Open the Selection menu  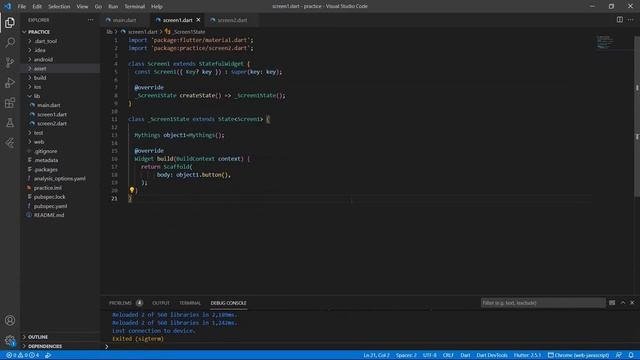click(x=59, y=7)
